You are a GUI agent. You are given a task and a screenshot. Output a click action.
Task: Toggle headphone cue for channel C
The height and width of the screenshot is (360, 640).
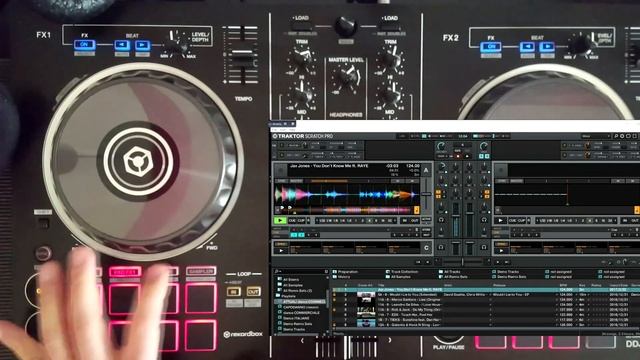pos(441,247)
